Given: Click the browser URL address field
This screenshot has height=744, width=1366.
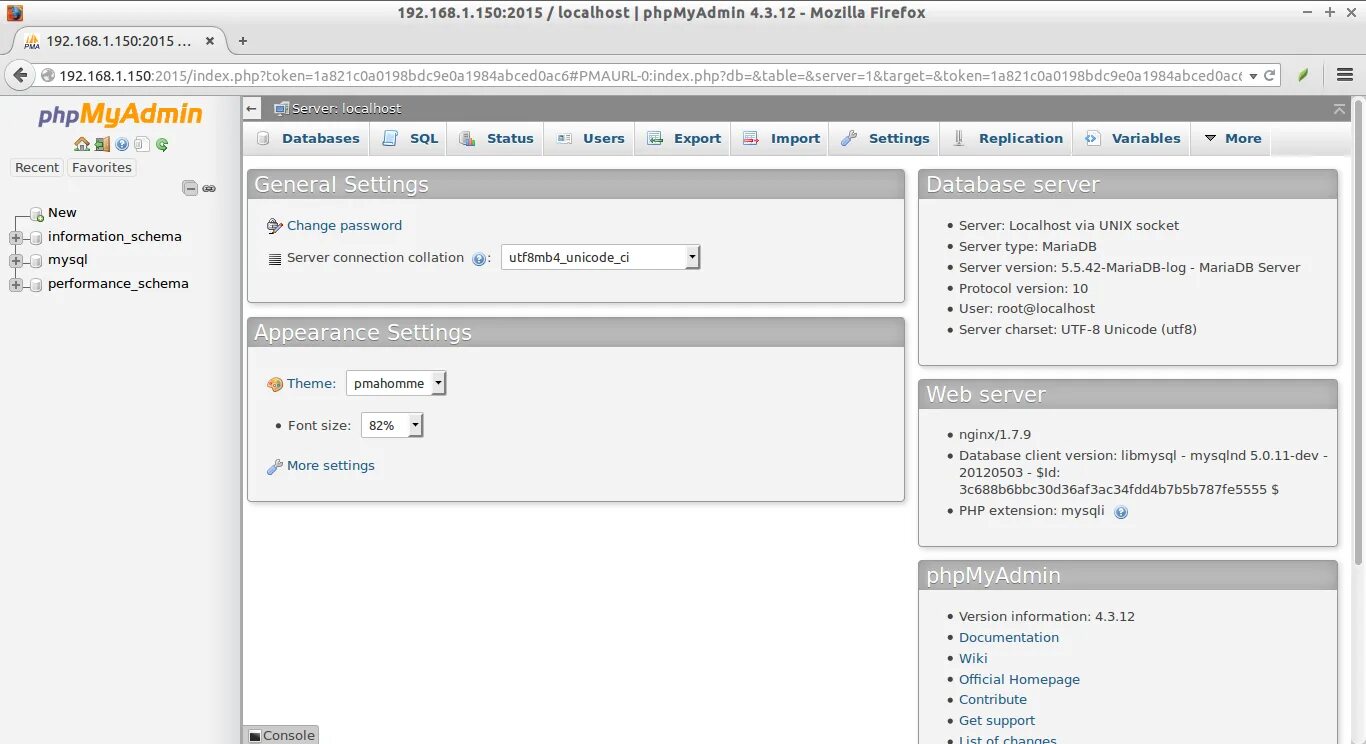Looking at the screenshot, I should 650,75.
